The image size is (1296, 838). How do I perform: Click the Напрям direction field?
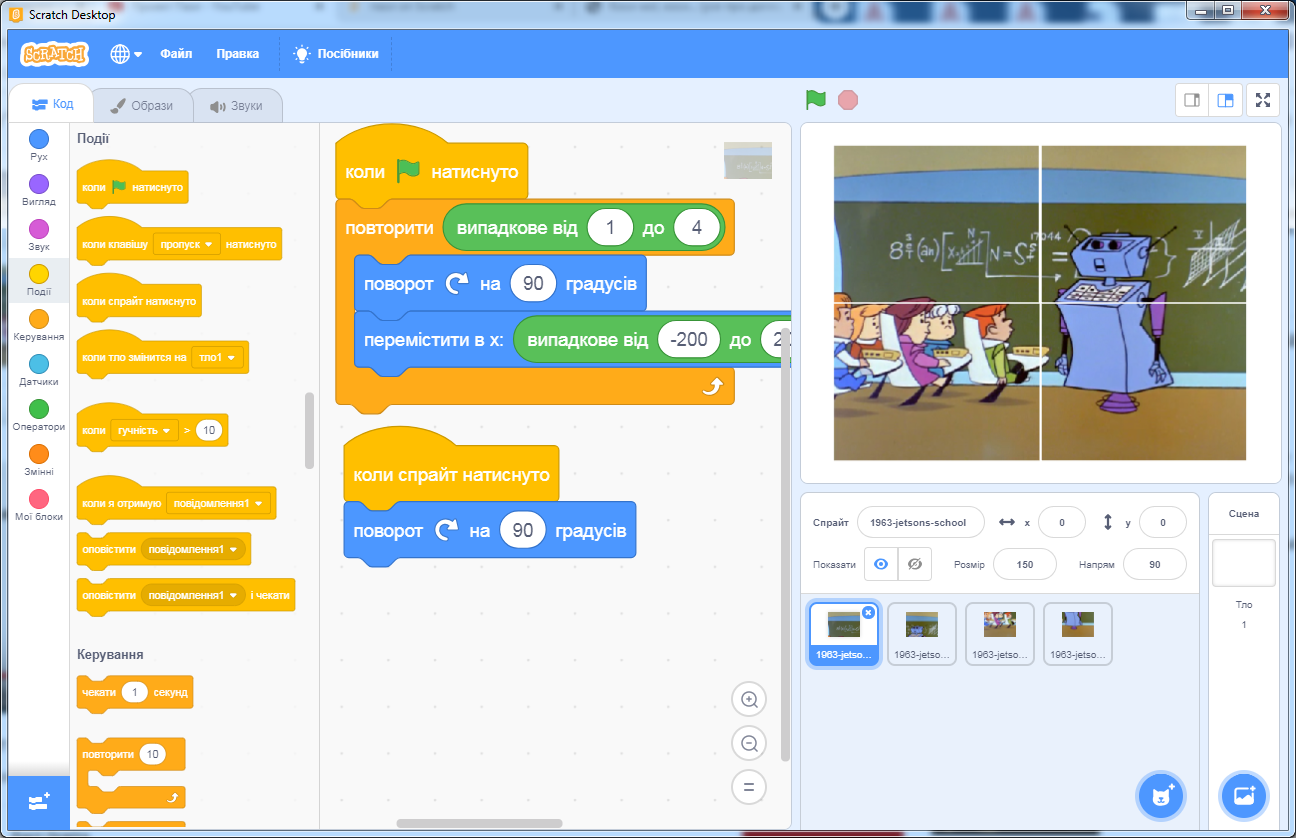1155,564
